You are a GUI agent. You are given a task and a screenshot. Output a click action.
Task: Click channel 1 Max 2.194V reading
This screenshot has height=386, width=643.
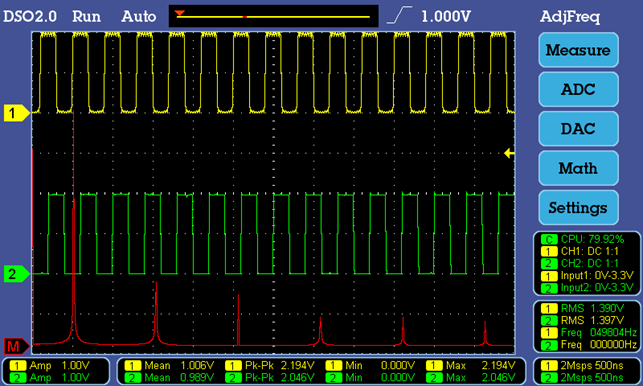coord(471,365)
